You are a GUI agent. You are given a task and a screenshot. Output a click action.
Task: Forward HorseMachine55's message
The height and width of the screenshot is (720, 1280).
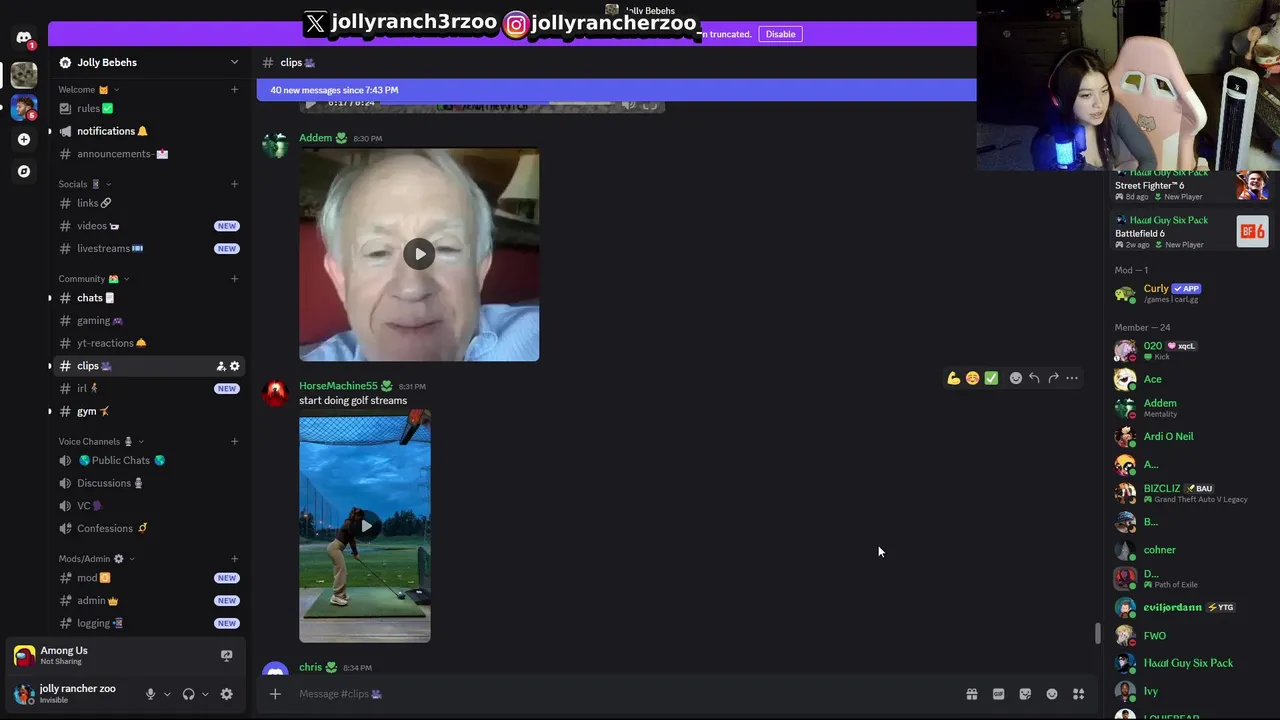pyautogui.click(x=1053, y=378)
